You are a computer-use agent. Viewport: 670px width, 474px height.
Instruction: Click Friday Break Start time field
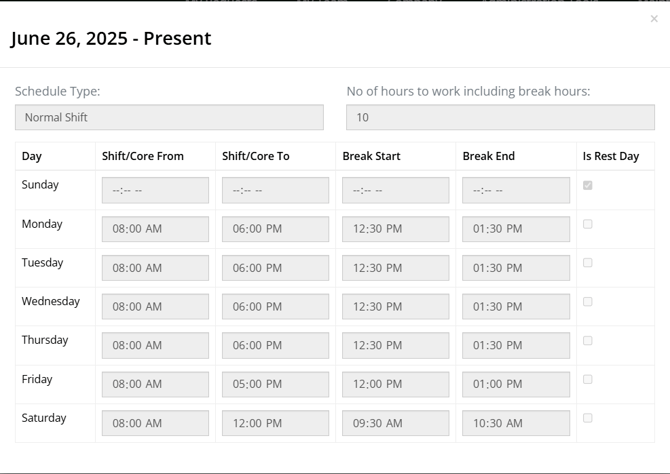395,384
